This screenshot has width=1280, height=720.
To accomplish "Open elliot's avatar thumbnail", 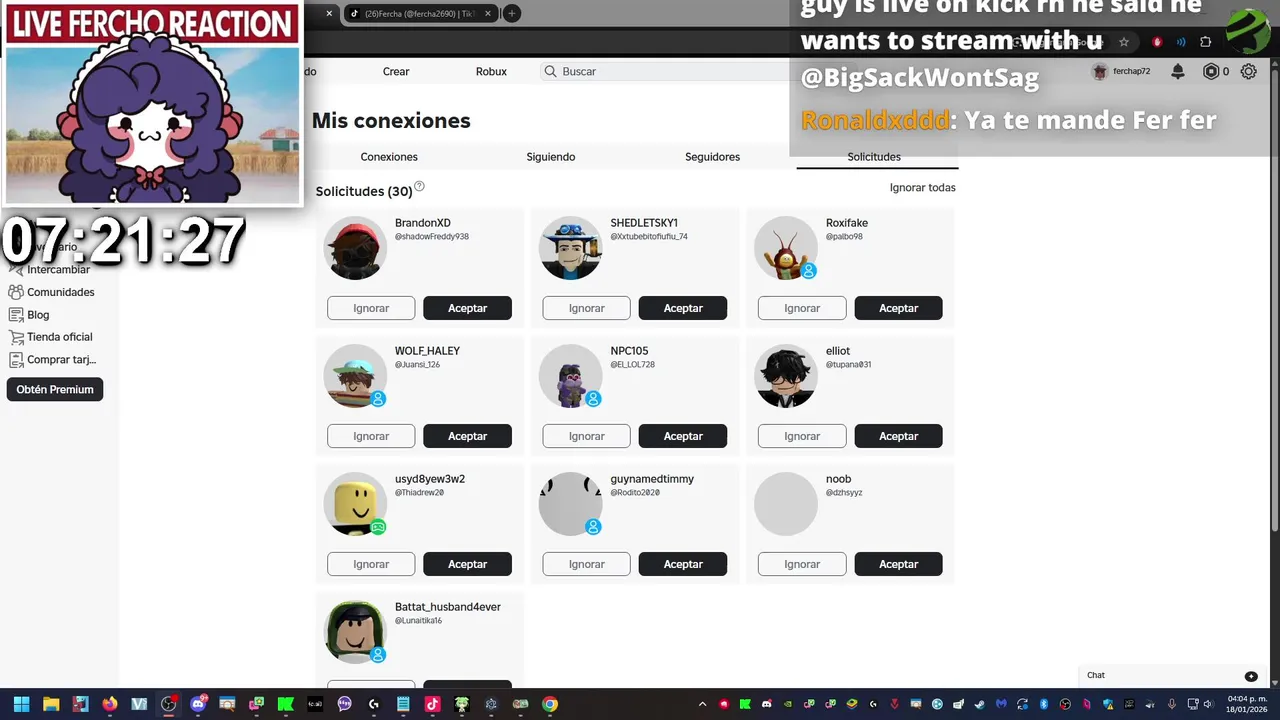I will [x=786, y=376].
